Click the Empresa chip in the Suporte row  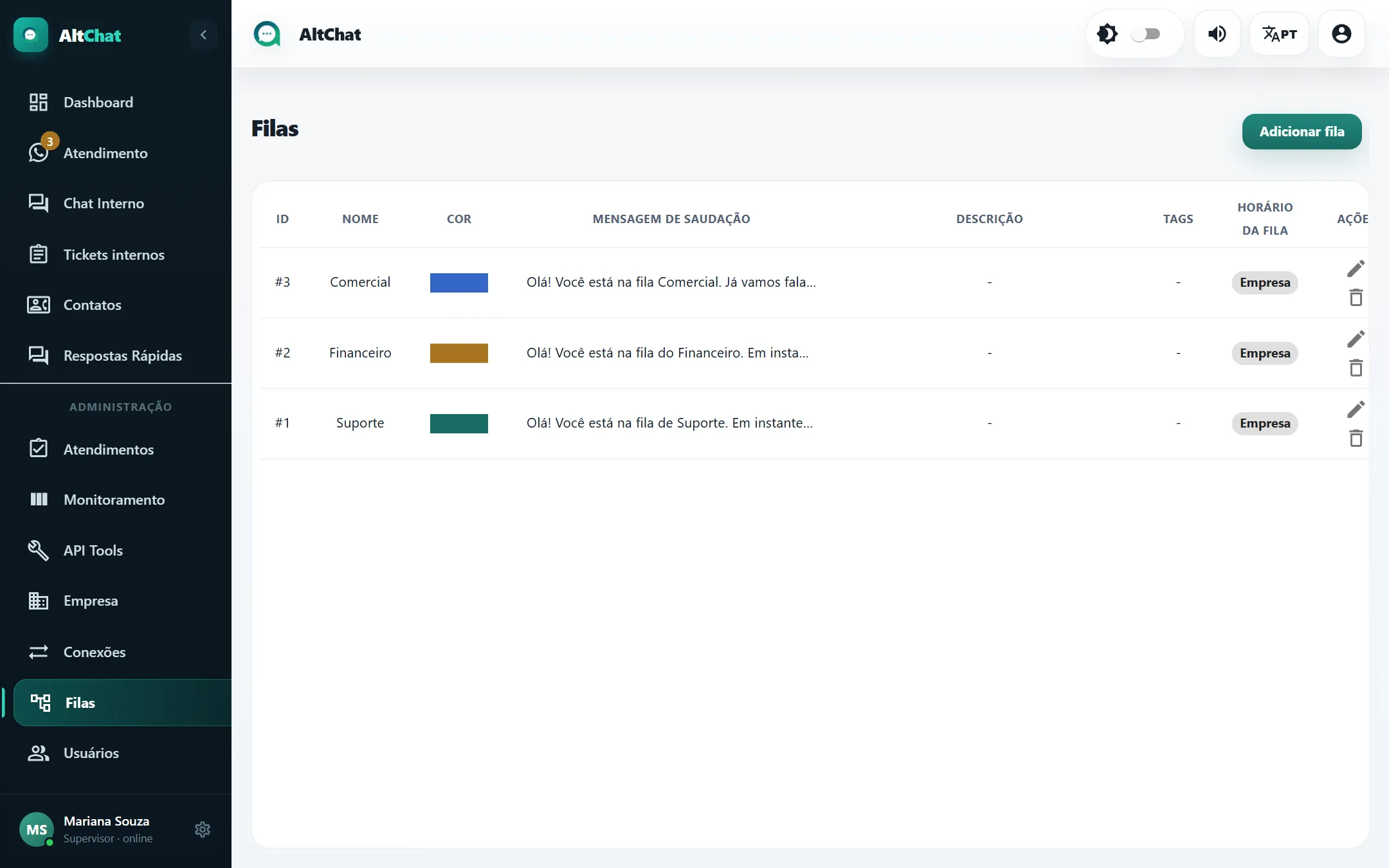[1265, 424]
